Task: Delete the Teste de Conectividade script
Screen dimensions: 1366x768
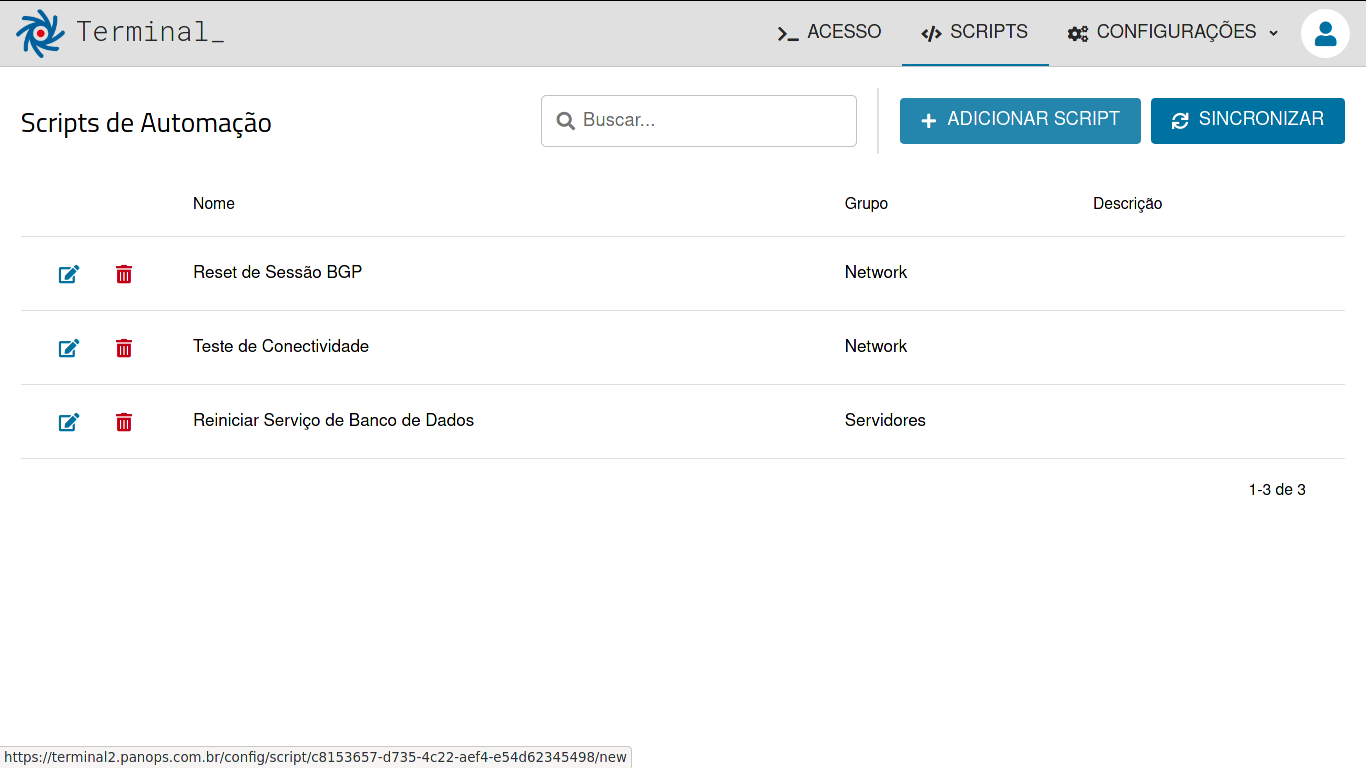Action: tap(124, 348)
